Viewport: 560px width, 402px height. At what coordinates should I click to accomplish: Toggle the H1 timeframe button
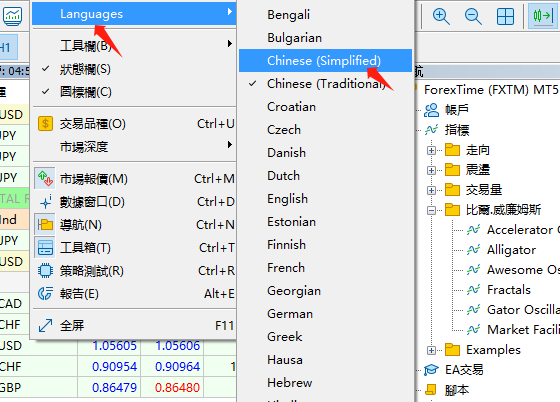(x=8, y=47)
